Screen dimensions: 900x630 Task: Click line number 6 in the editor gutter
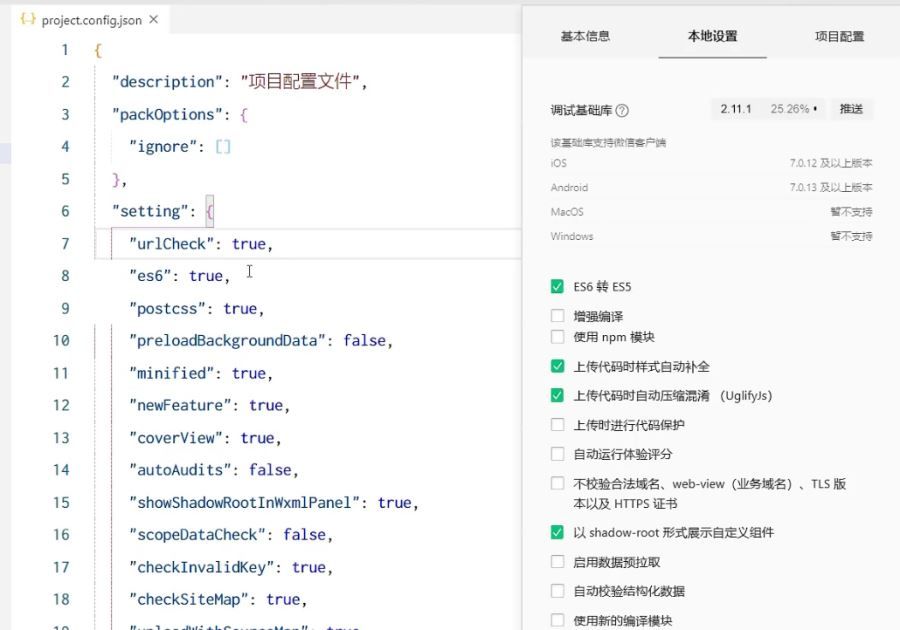click(x=65, y=211)
